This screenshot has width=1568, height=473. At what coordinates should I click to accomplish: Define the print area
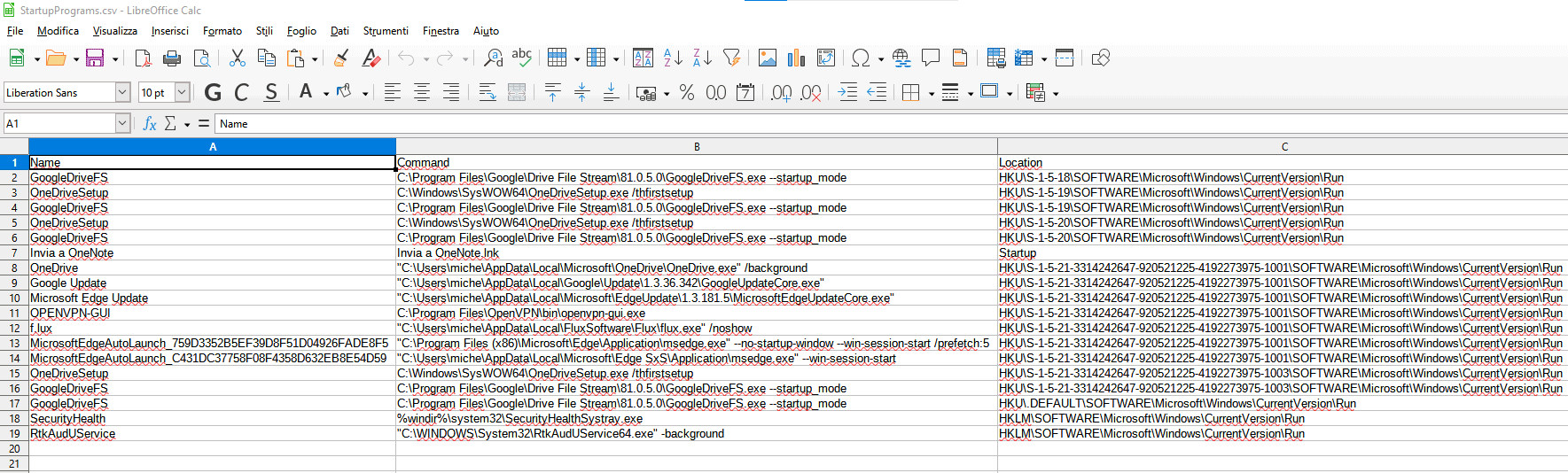point(995,58)
